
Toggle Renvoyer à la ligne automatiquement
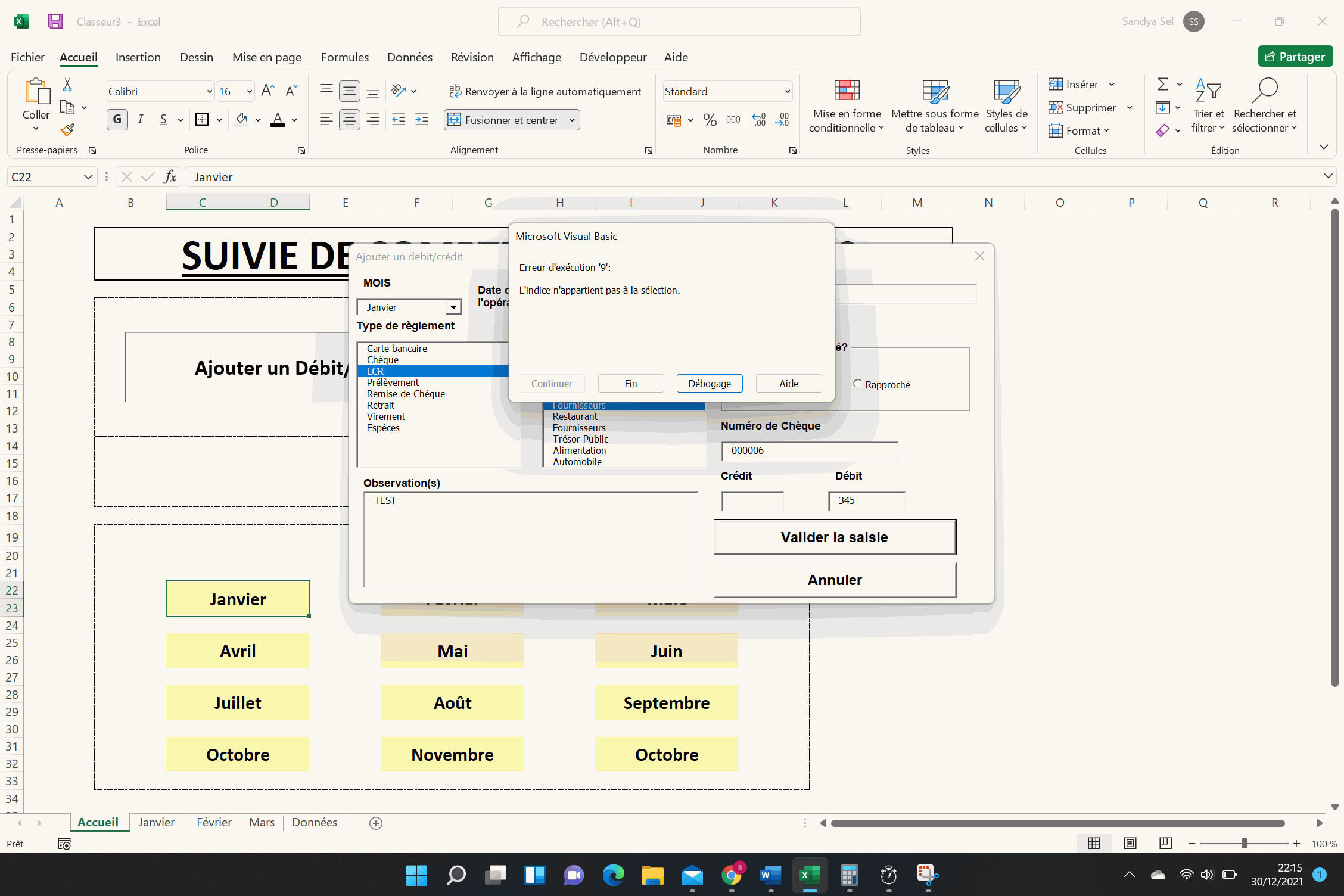[545, 91]
